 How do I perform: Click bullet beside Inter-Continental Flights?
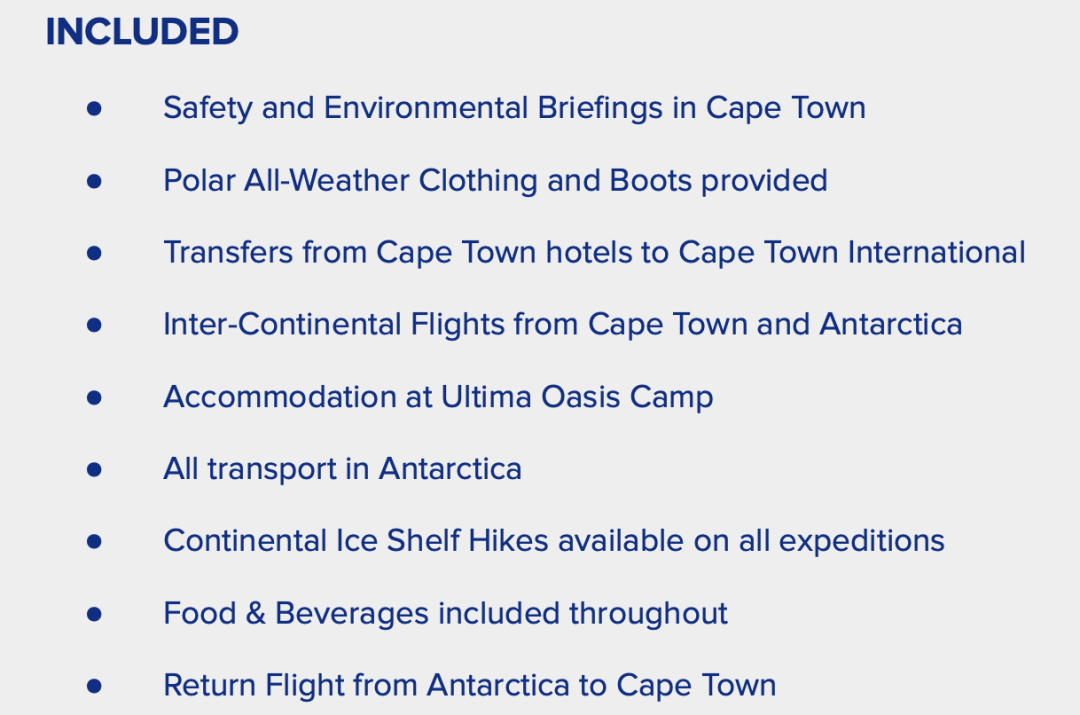(94, 325)
